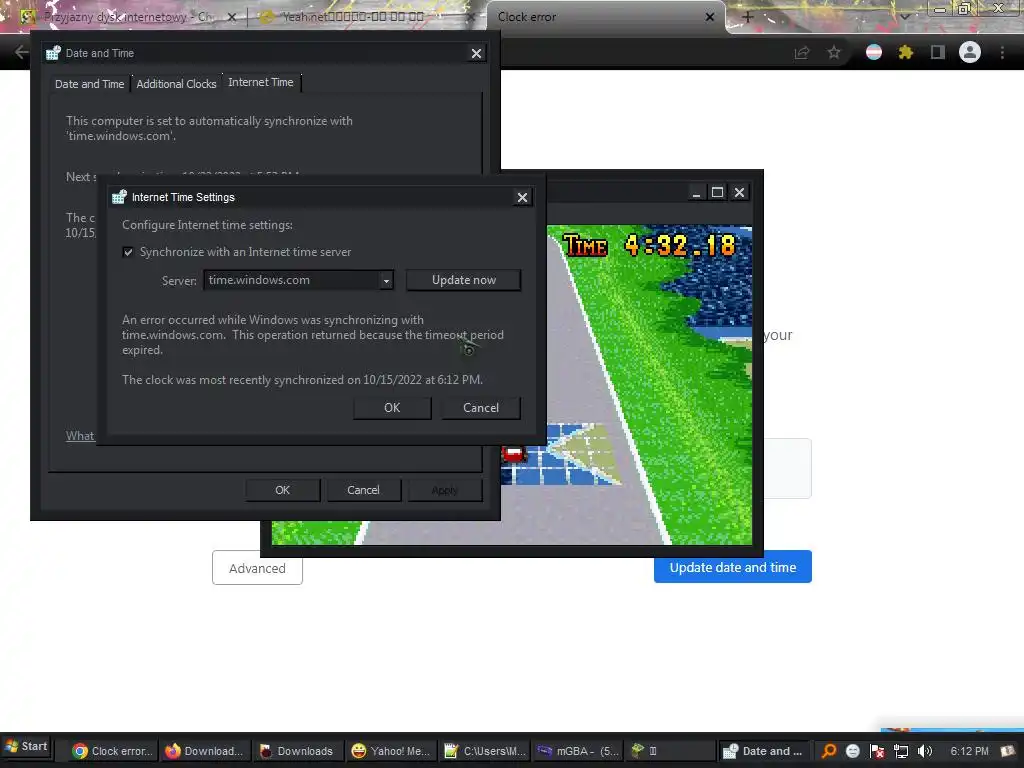Minimize the Chrome browser window
1024x768 pixels.
(x=939, y=9)
